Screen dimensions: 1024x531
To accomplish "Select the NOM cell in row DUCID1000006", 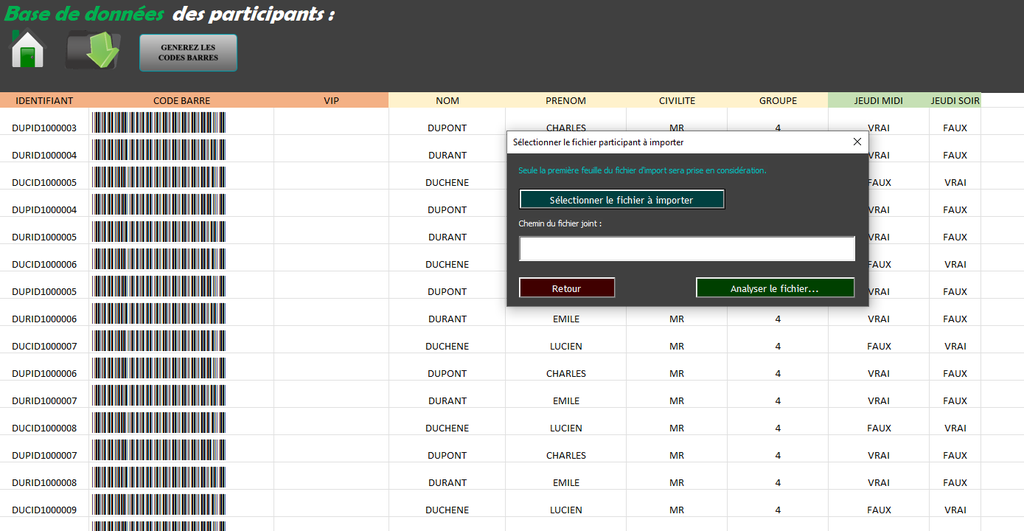I will tap(447, 265).
